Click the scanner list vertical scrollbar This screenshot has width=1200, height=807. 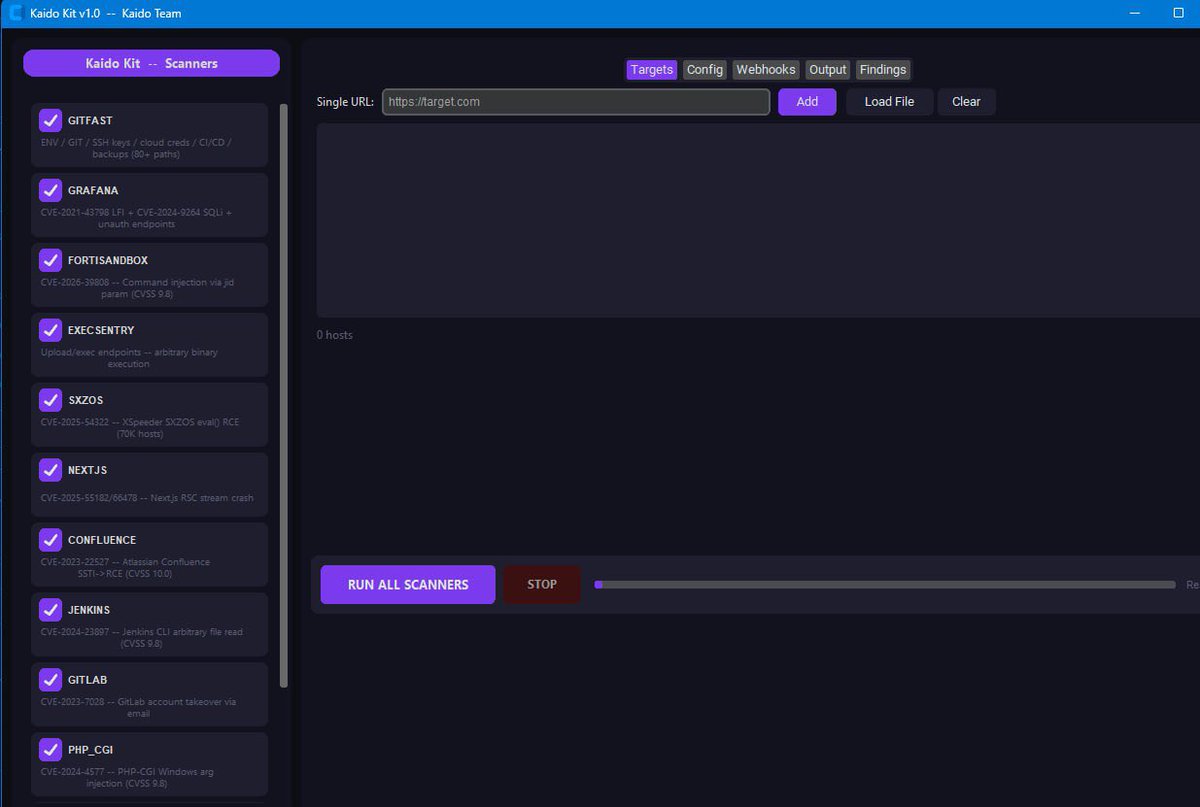pos(284,395)
